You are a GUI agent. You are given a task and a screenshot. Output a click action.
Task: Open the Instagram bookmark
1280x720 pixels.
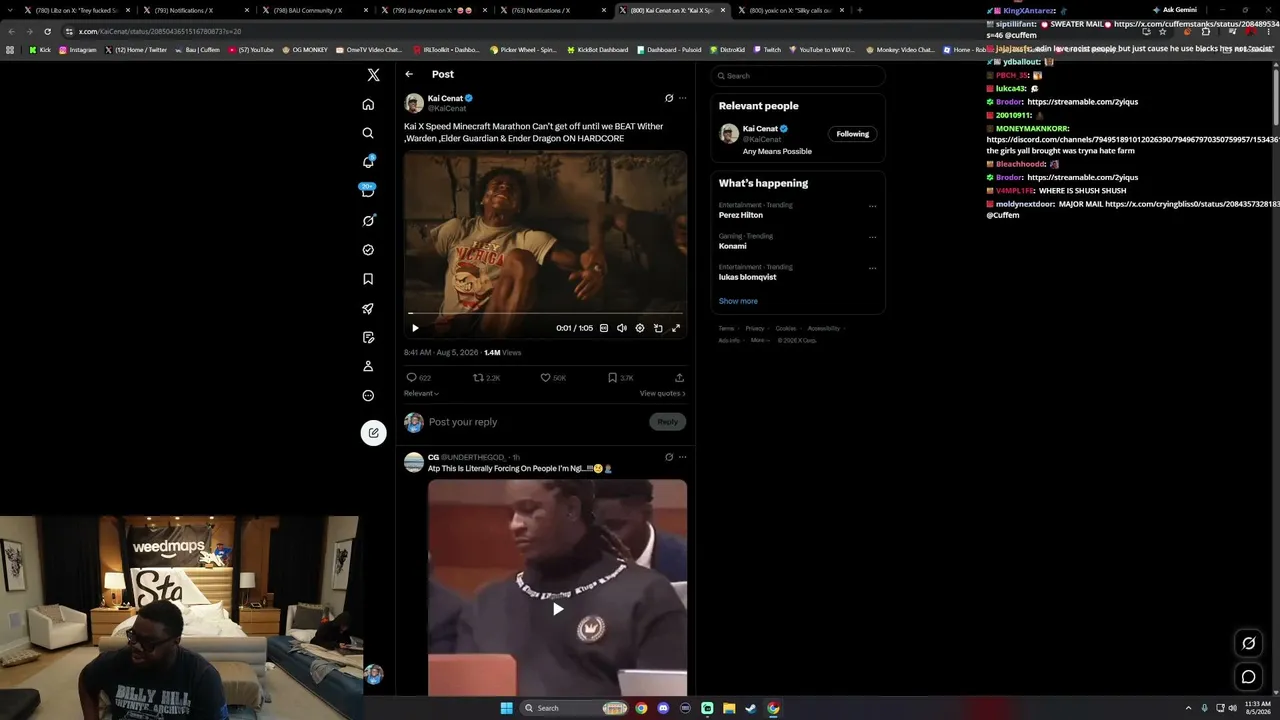coord(78,50)
